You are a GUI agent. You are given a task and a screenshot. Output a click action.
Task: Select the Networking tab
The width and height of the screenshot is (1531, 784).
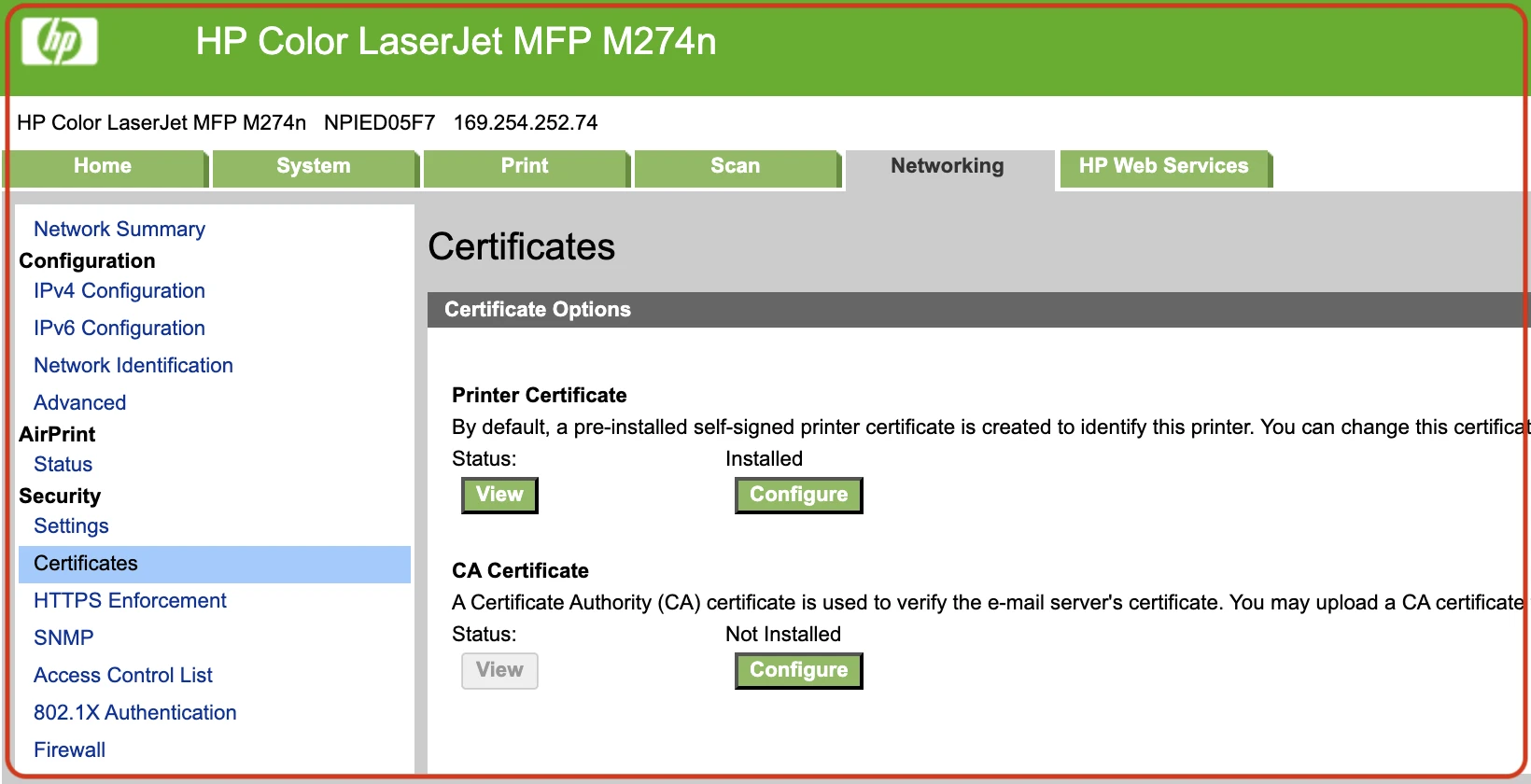(948, 169)
